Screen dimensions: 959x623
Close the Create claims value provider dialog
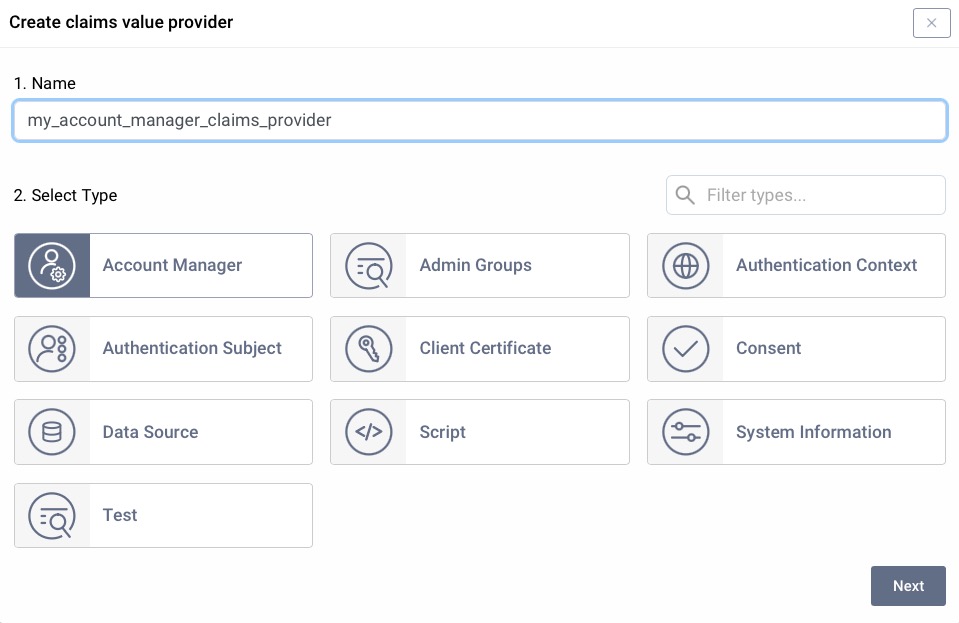(931, 23)
